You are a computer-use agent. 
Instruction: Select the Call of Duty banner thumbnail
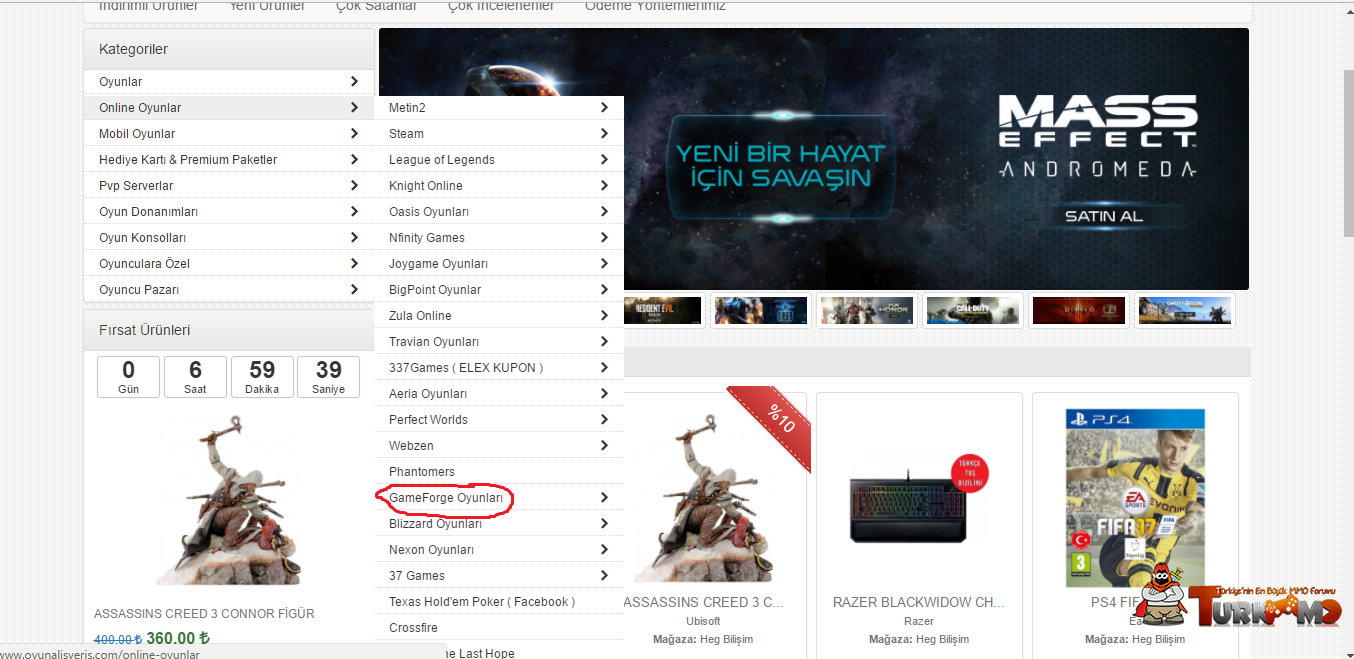click(972, 310)
